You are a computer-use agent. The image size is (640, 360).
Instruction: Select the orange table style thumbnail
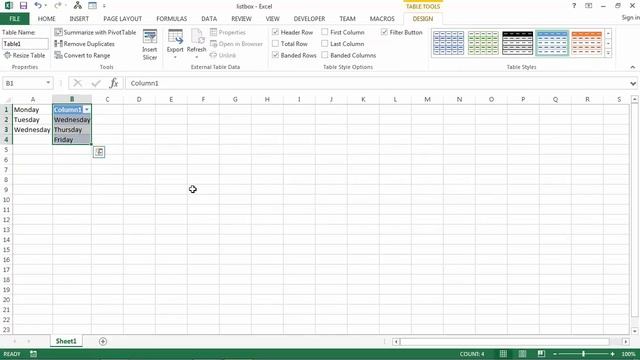point(587,43)
